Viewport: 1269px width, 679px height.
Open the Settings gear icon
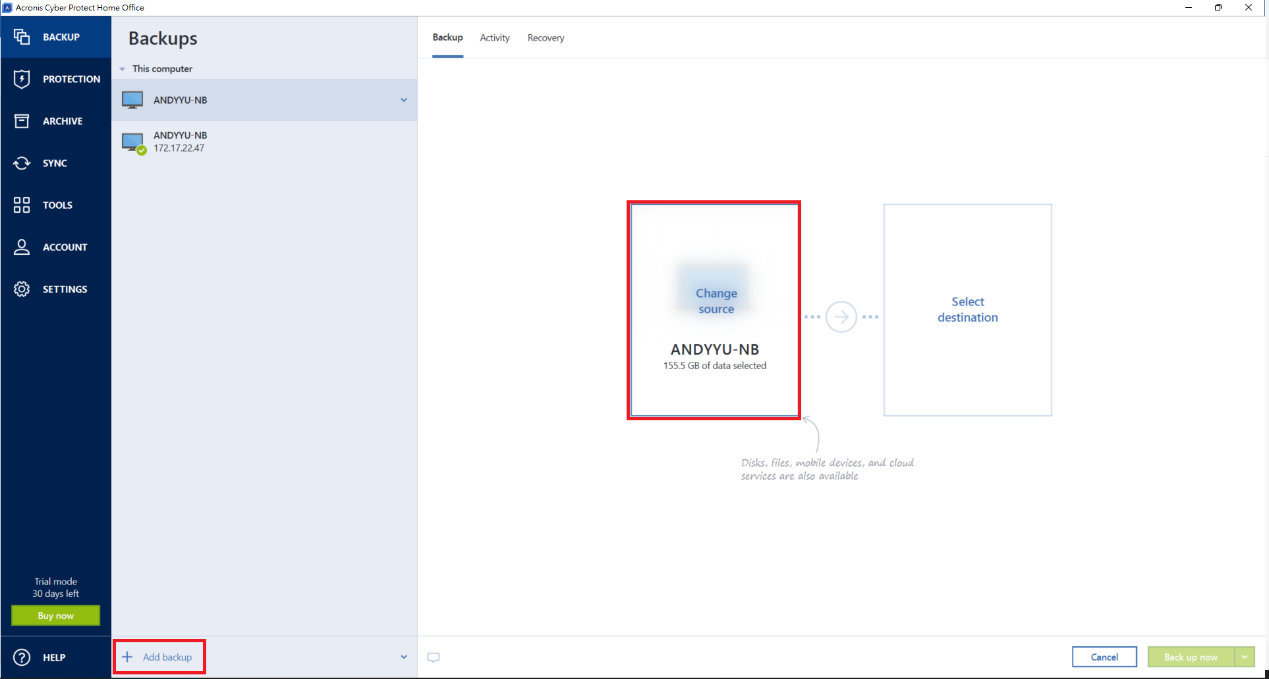coord(22,289)
